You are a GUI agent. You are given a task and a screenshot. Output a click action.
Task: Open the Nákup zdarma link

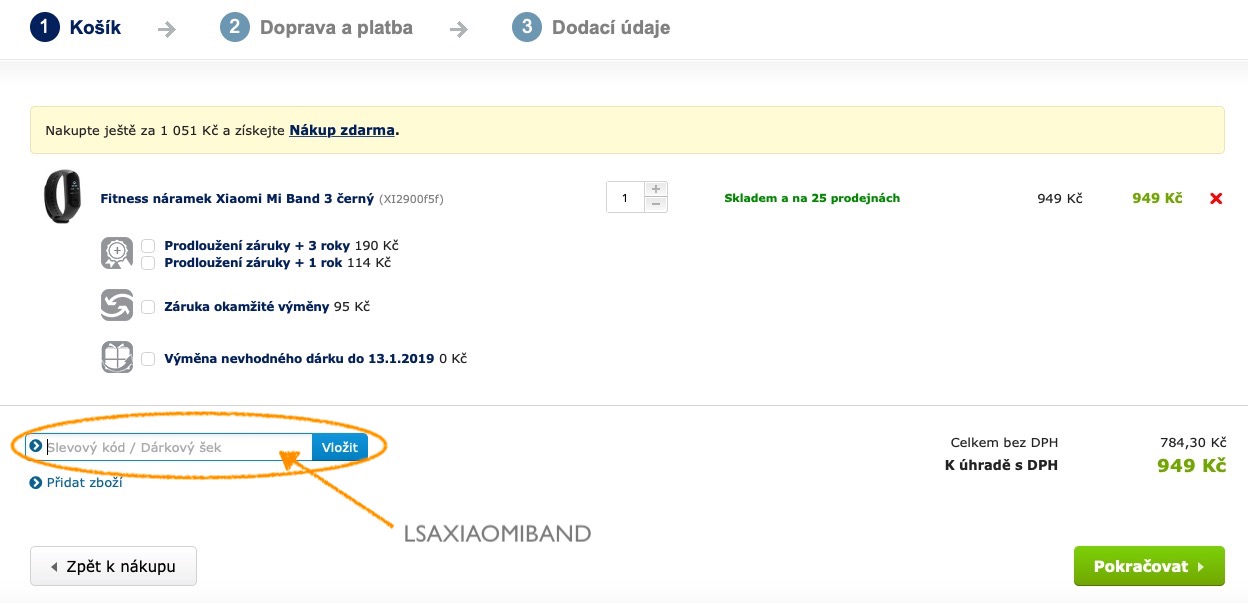[x=342, y=130]
